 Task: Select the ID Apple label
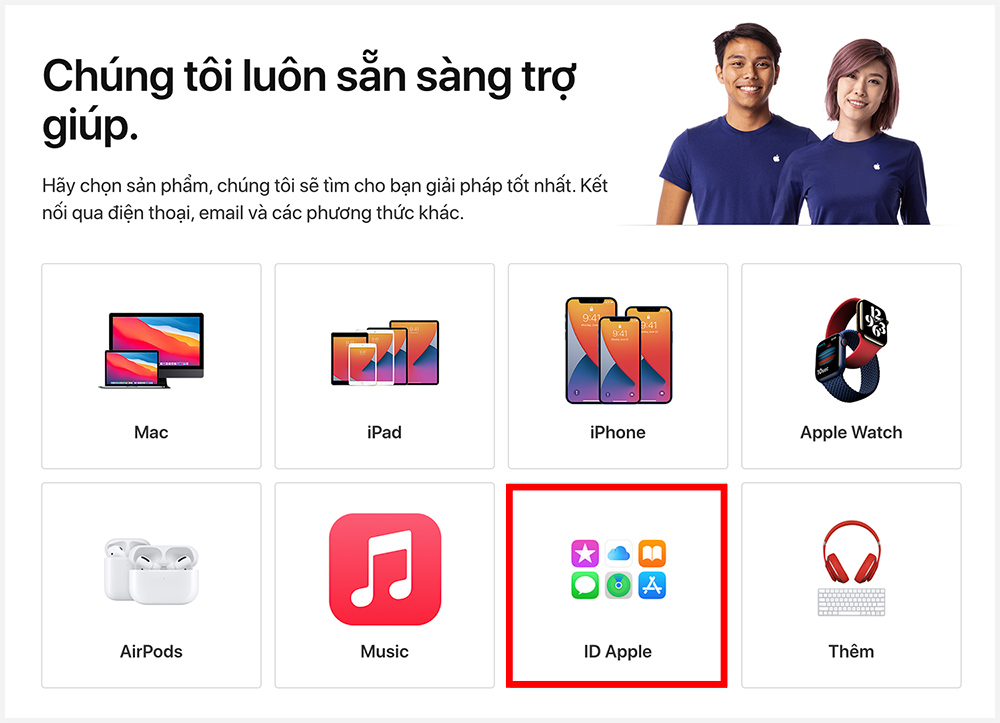point(618,652)
